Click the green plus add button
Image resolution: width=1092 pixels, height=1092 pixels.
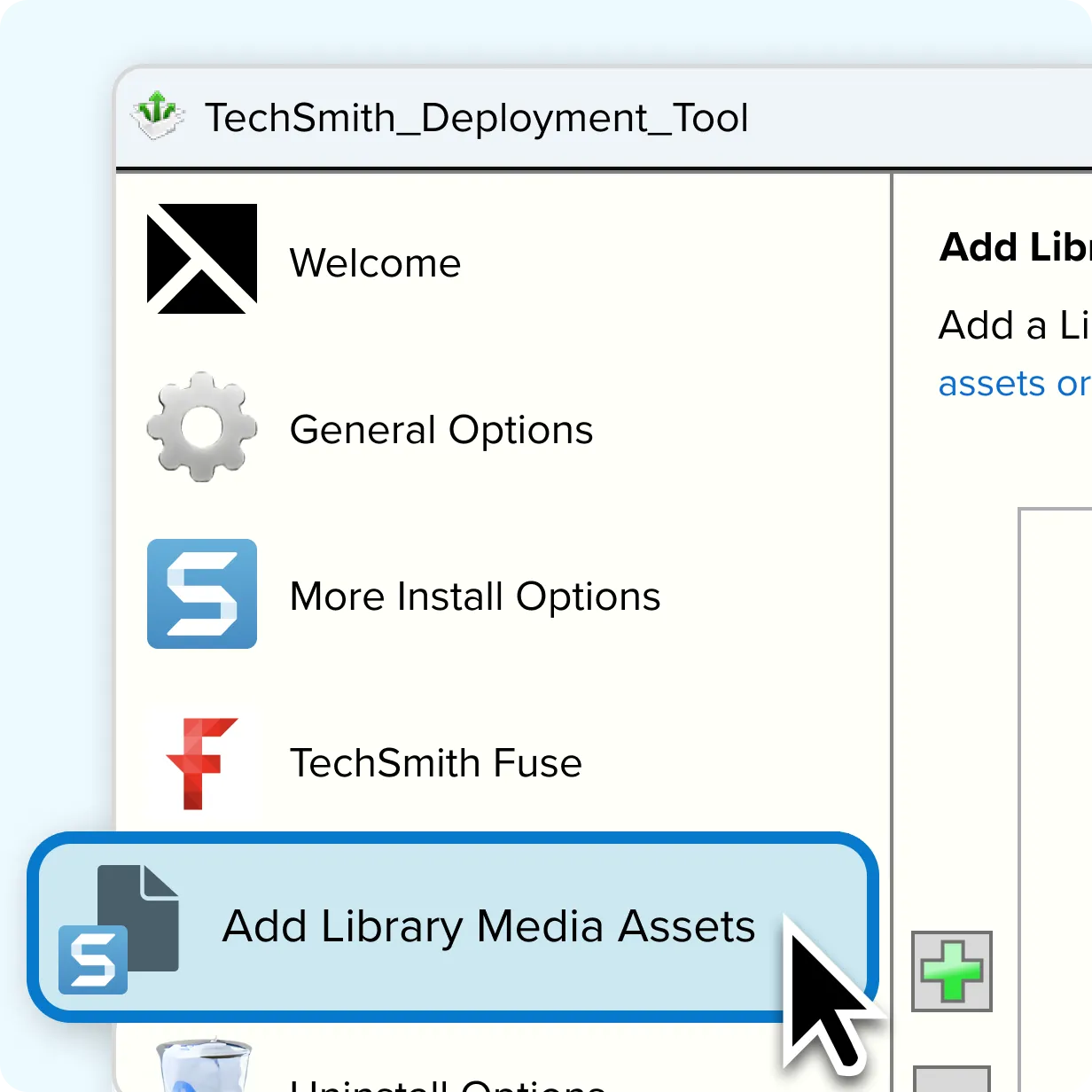coord(952,971)
